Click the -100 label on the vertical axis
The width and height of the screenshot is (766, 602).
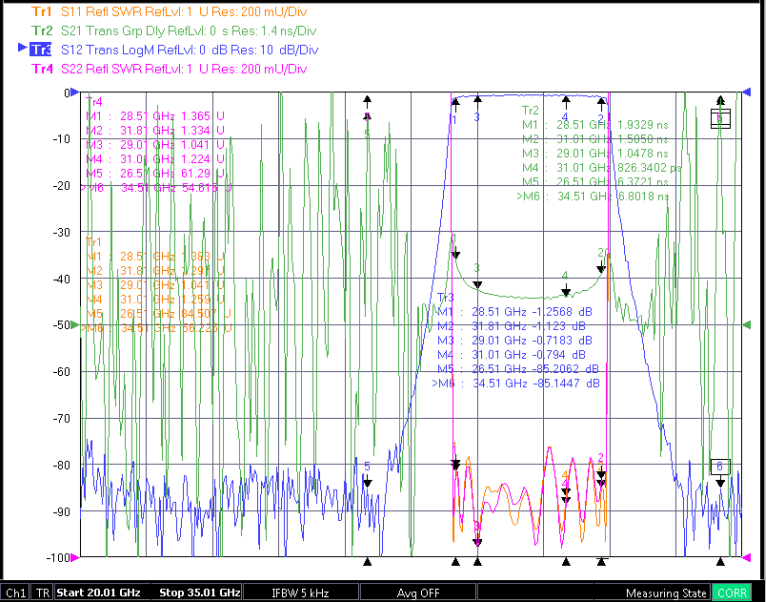[x=59, y=558]
